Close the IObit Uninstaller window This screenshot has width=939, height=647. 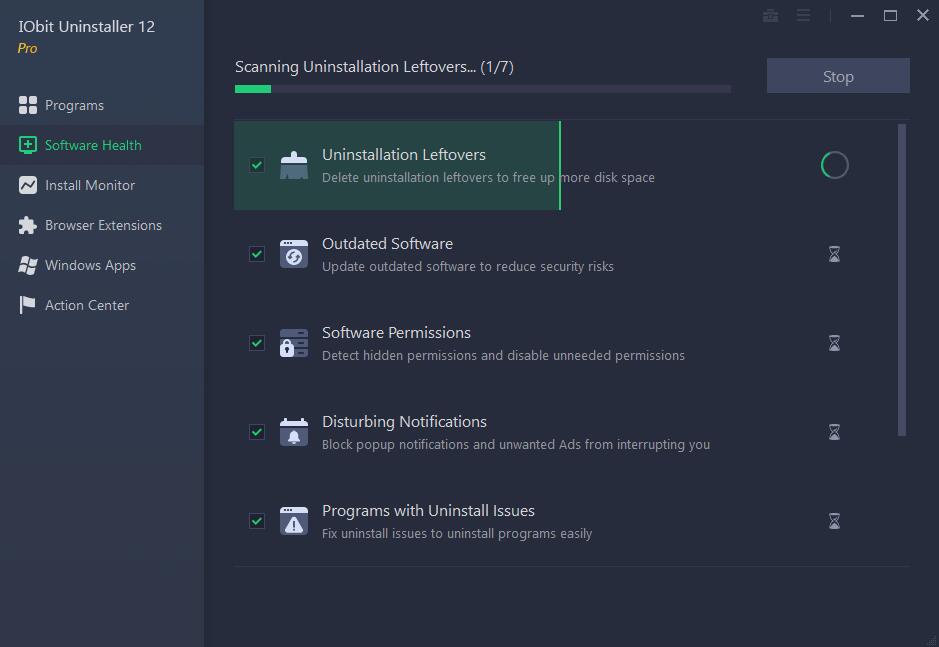click(x=923, y=16)
